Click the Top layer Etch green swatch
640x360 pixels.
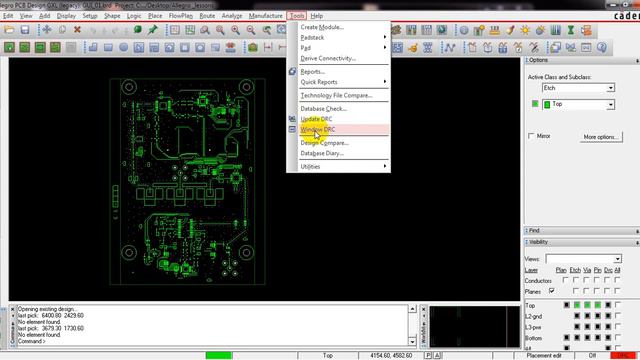(577, 305)
